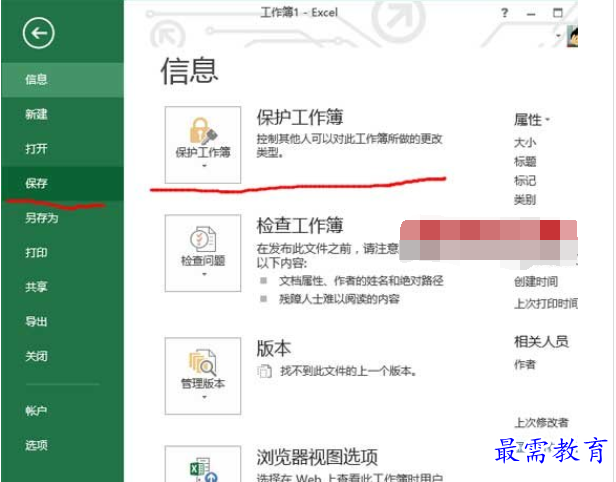
Task: Click the 信息 page title
Action: [189, 71]
